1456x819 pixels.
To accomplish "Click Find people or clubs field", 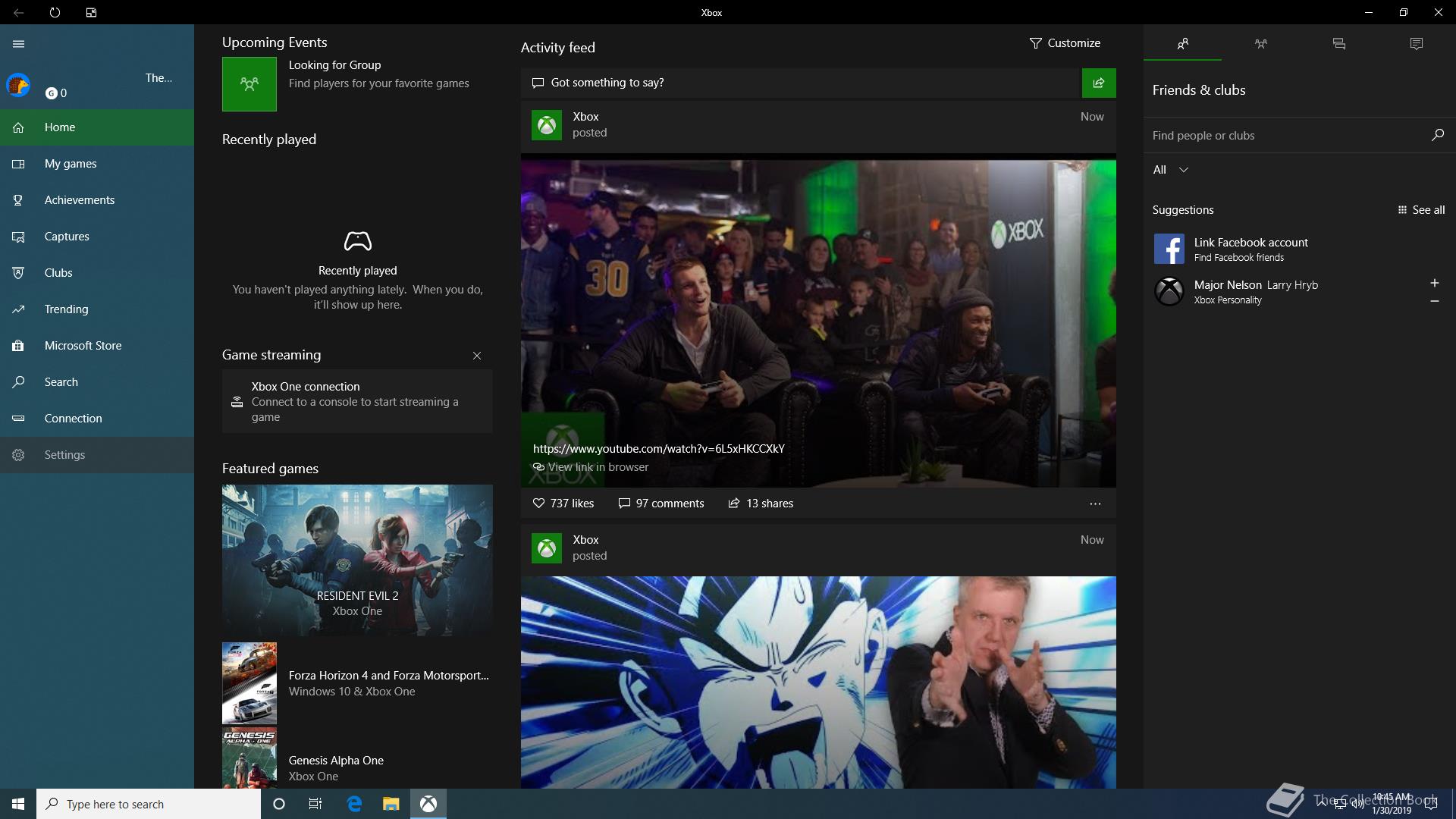I will point(1285,136).
